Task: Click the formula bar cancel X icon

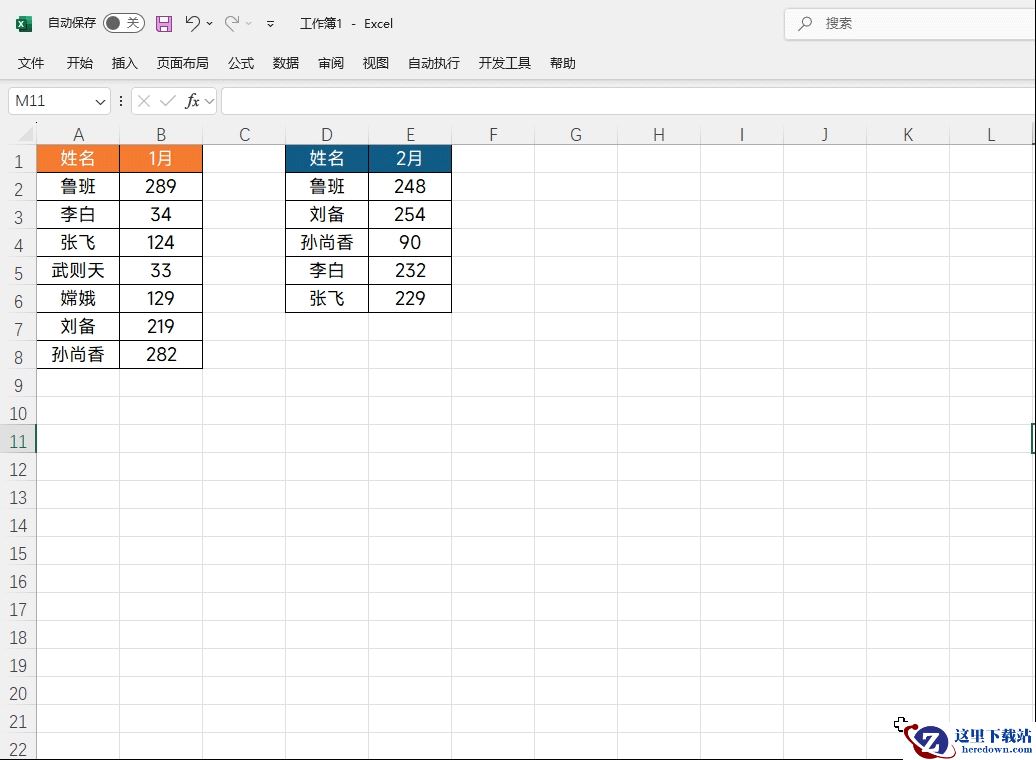Action: (144, 101)
